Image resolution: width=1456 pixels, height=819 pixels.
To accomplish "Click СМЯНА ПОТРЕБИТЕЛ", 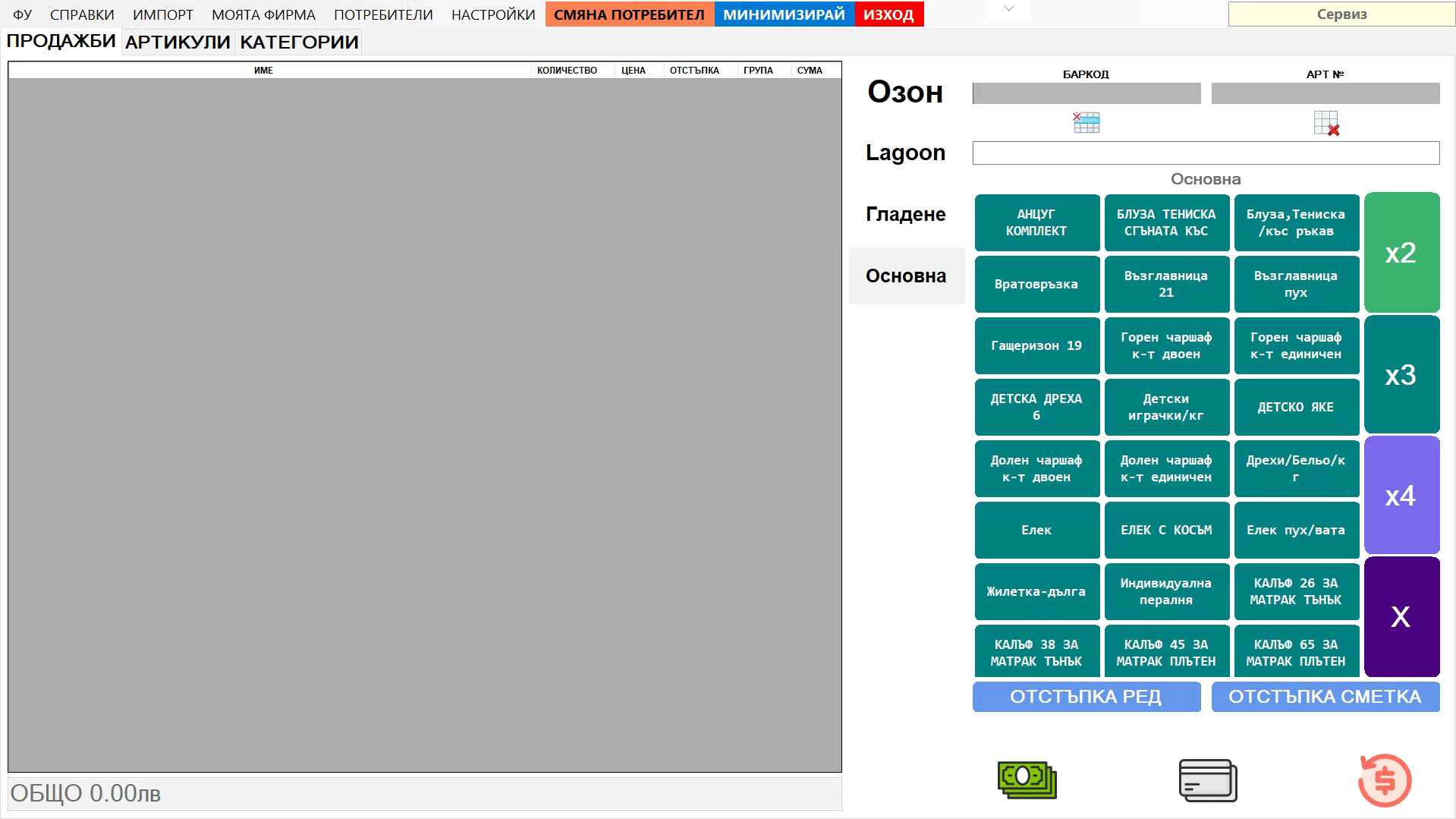I will pos(629,13).
